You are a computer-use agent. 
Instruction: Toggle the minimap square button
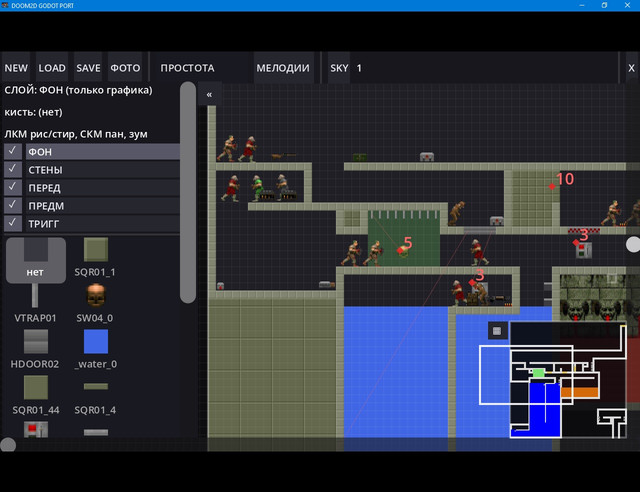click(x=497, y=331)
